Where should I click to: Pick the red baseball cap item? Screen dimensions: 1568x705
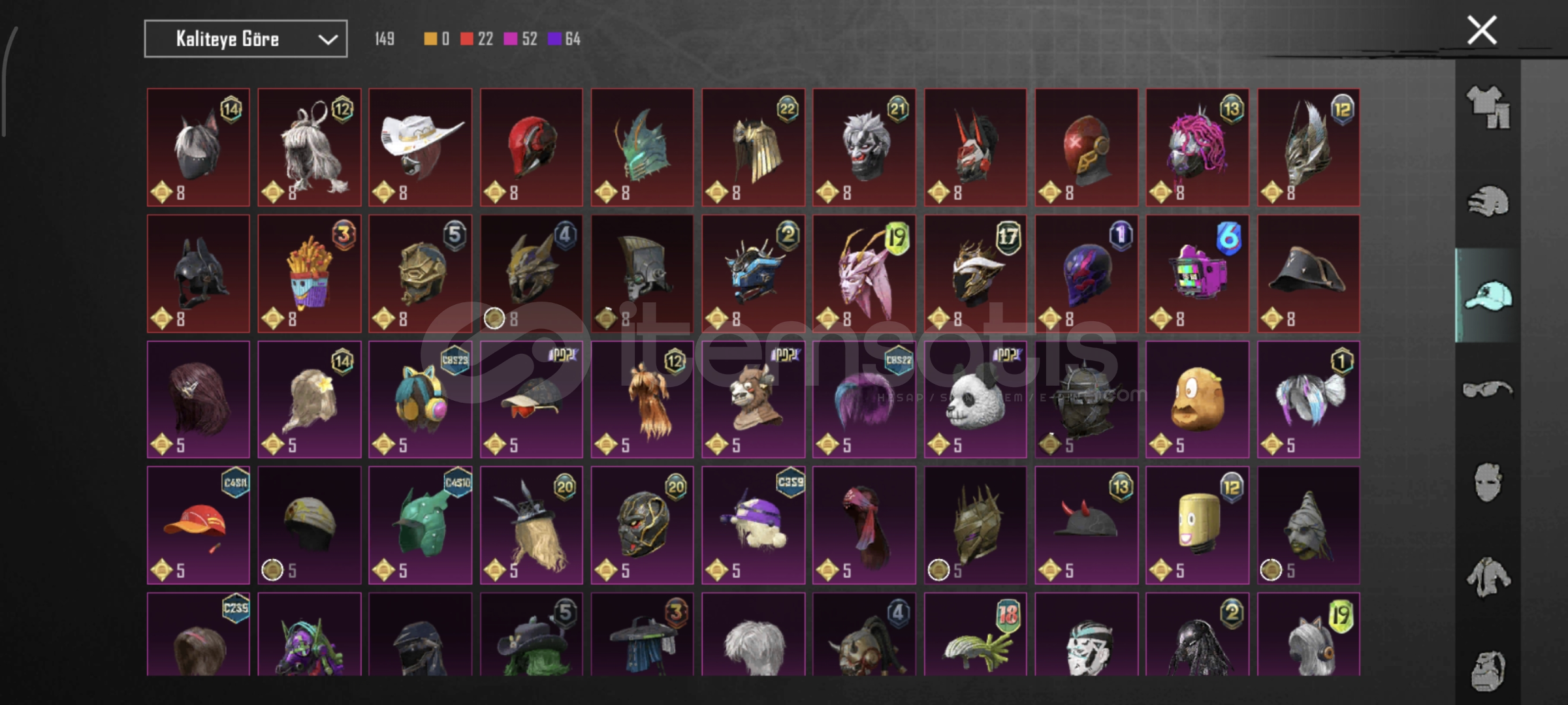coord(198,525)
